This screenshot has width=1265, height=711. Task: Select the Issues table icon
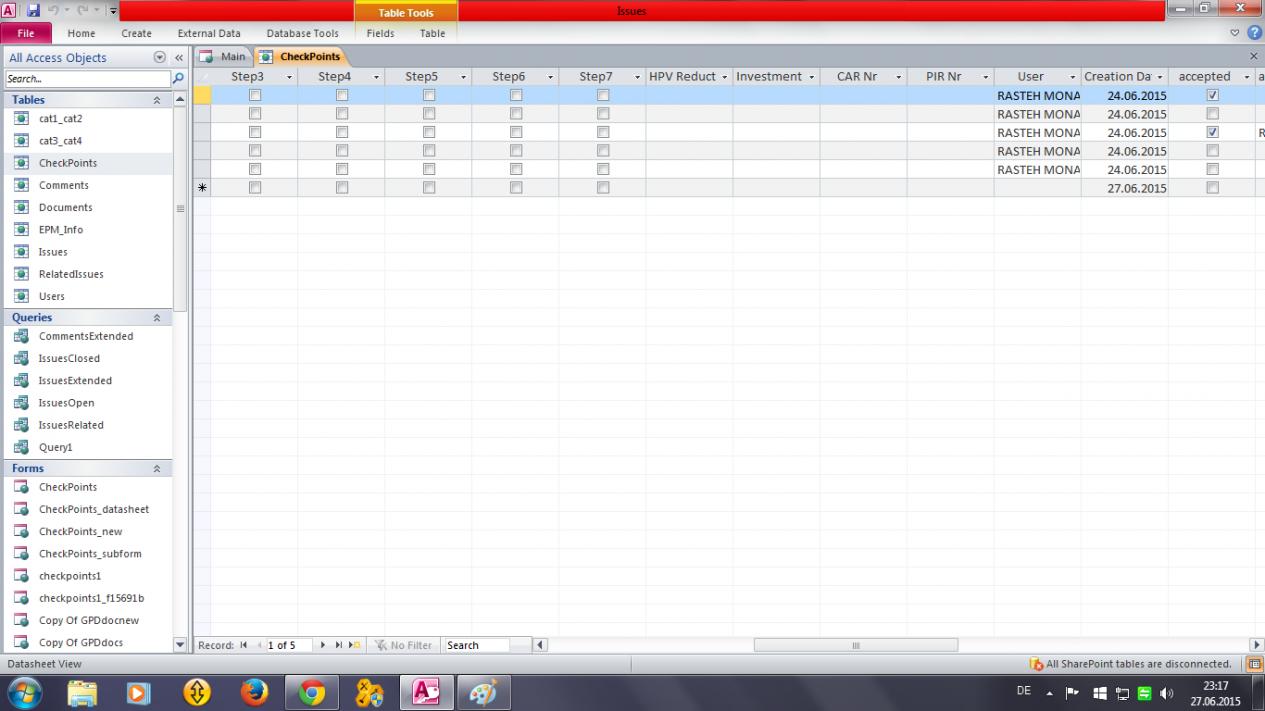point(20,252)
